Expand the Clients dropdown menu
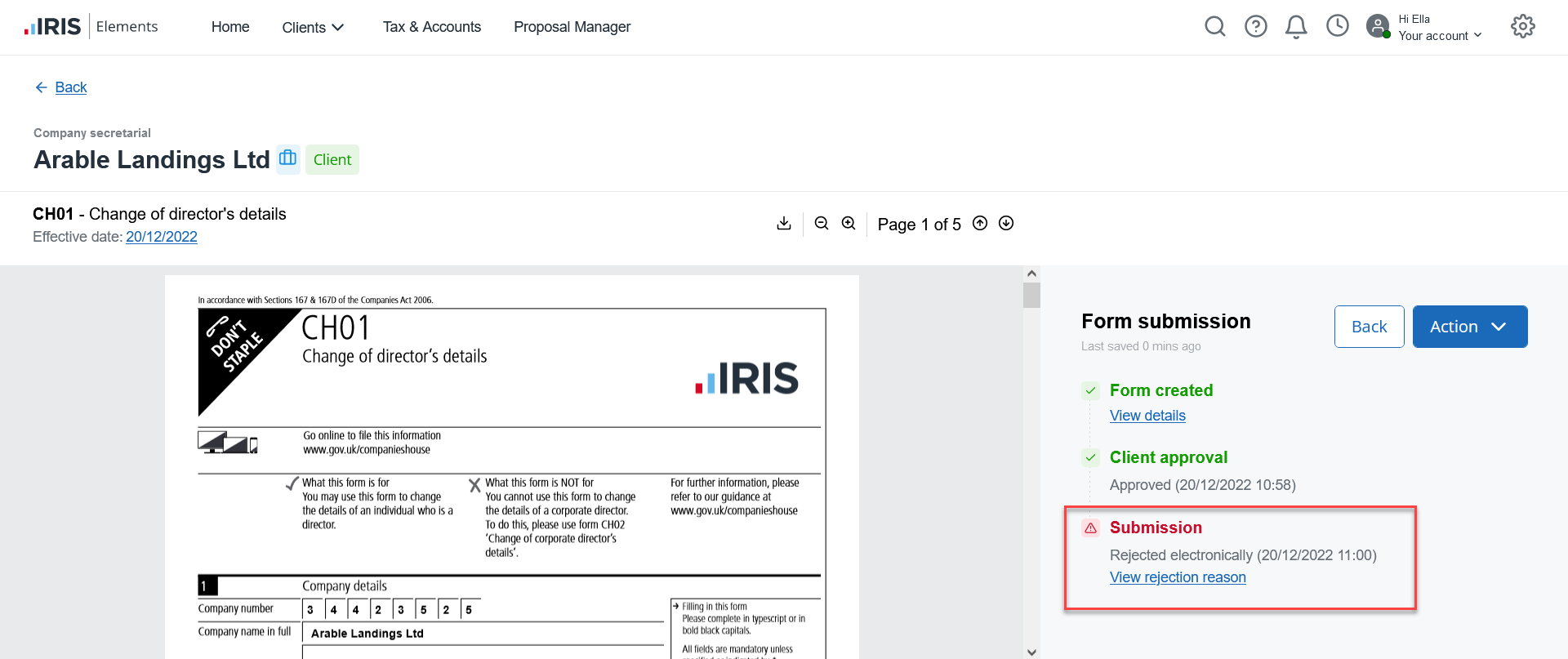1568x659 pixels. [x=313, y=28]
